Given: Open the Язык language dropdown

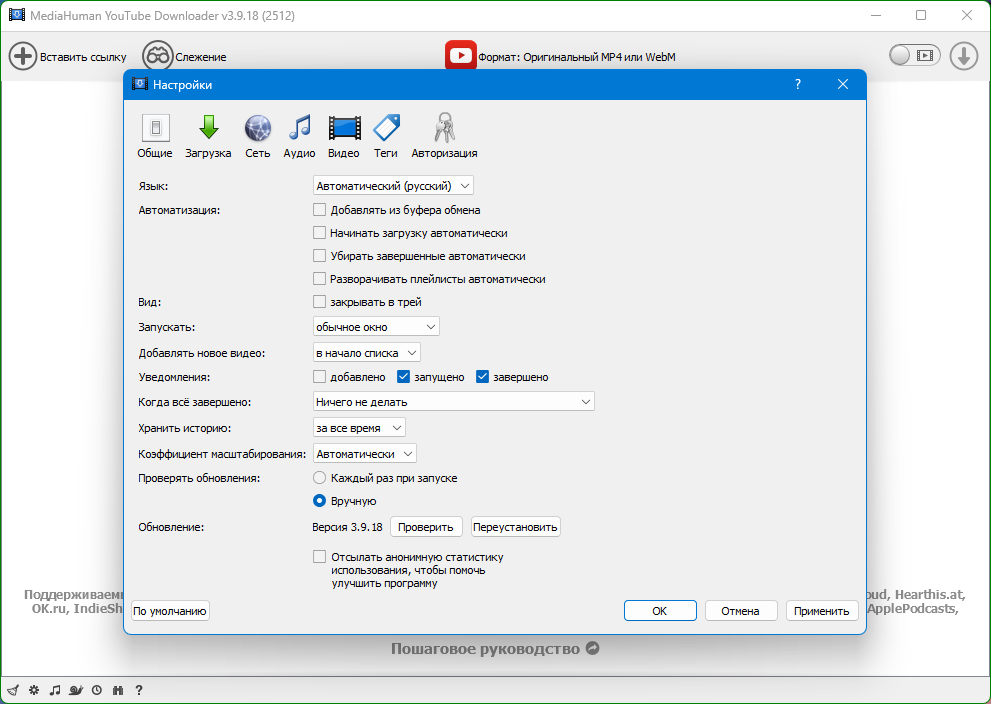Looking at the screenshot, I should coord(393,186).
